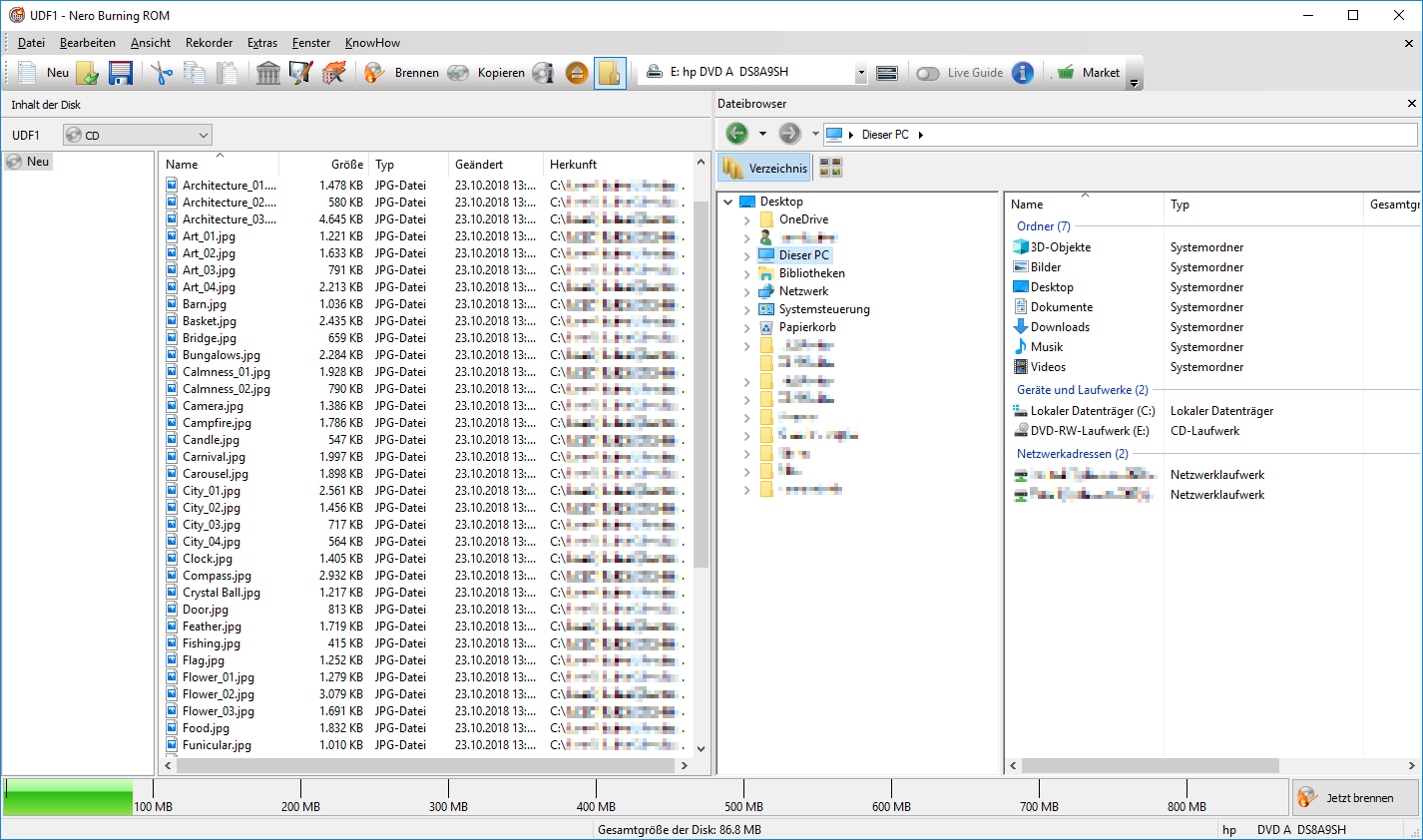This screenshot has width=1423, height=840.
Task: Toggle the file browser folder button
Action: tap(610, 73)
